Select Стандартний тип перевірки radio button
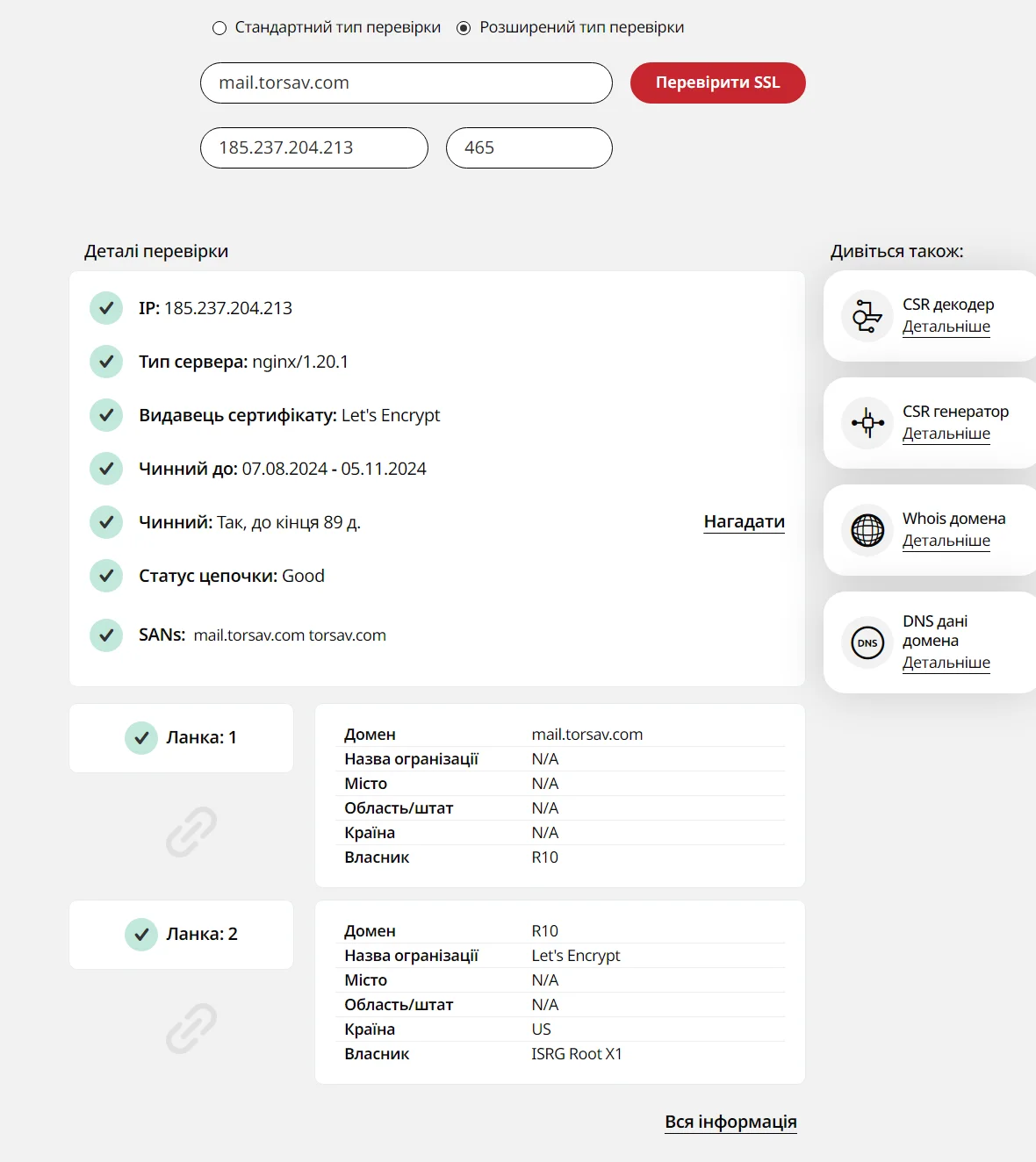Image resolution: width=1036 pixels, height=1162 pixels. pos(219,28)
